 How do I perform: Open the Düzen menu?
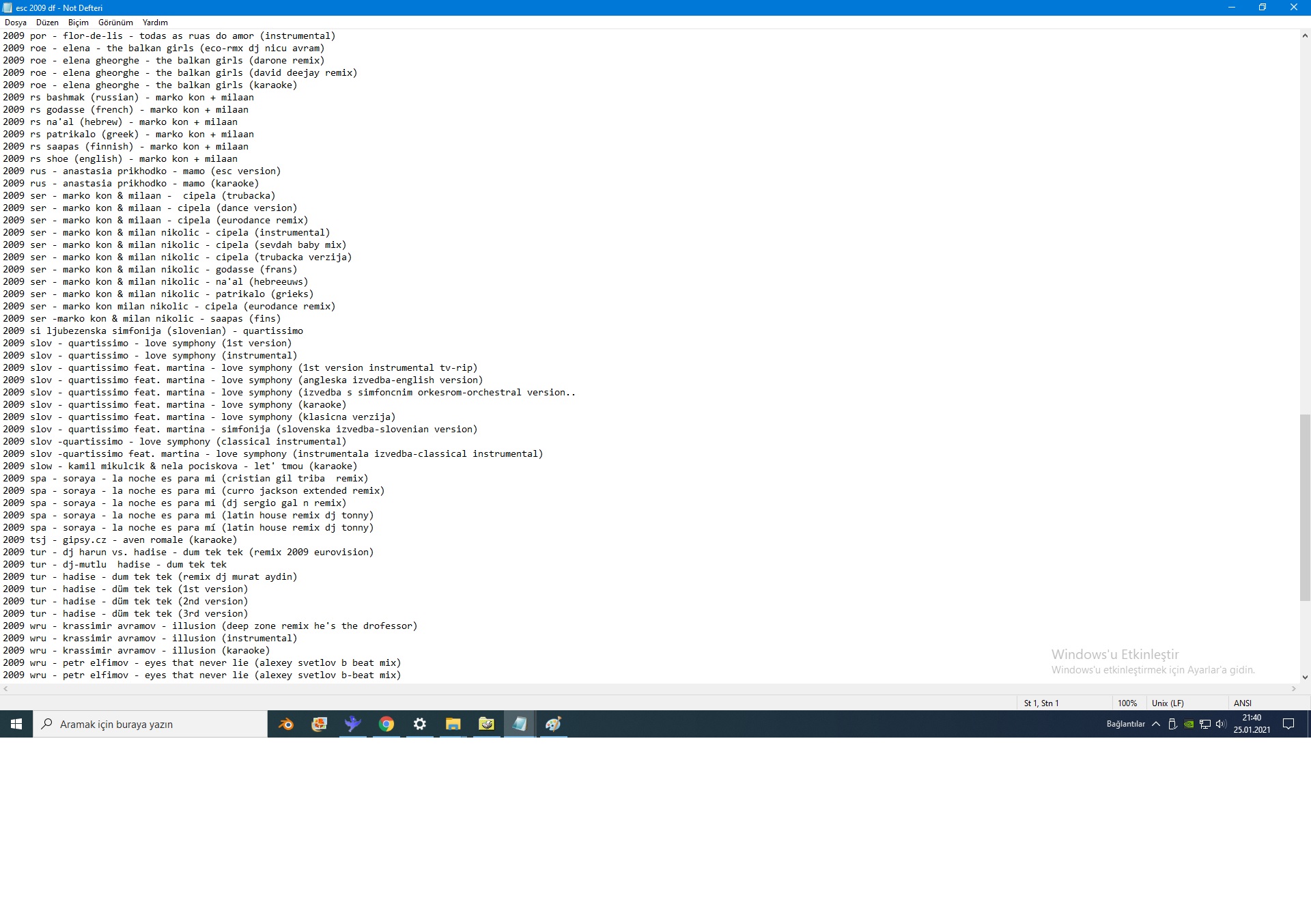click(47, 23)
